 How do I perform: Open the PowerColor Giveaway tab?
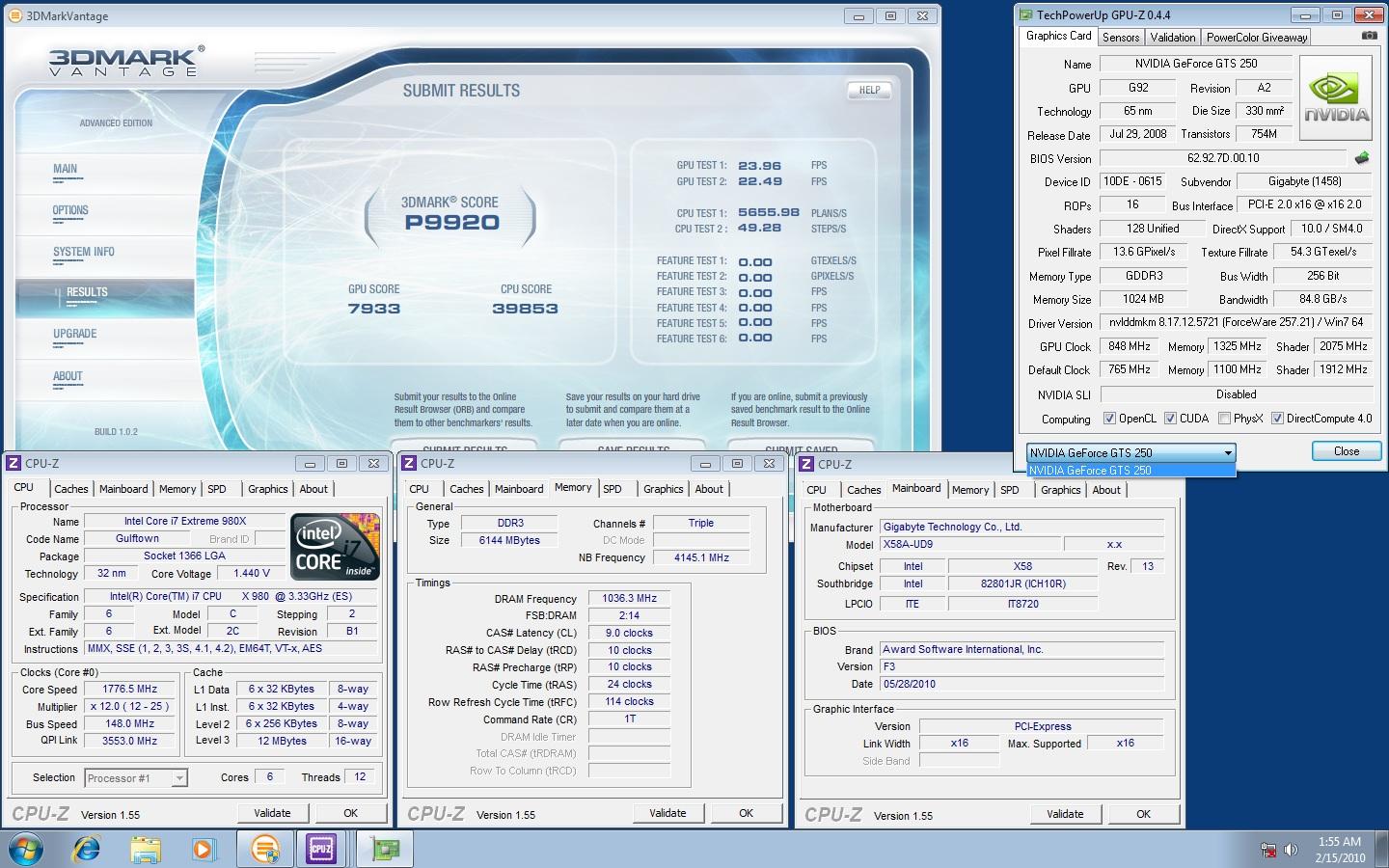[x=1257, y=38]
